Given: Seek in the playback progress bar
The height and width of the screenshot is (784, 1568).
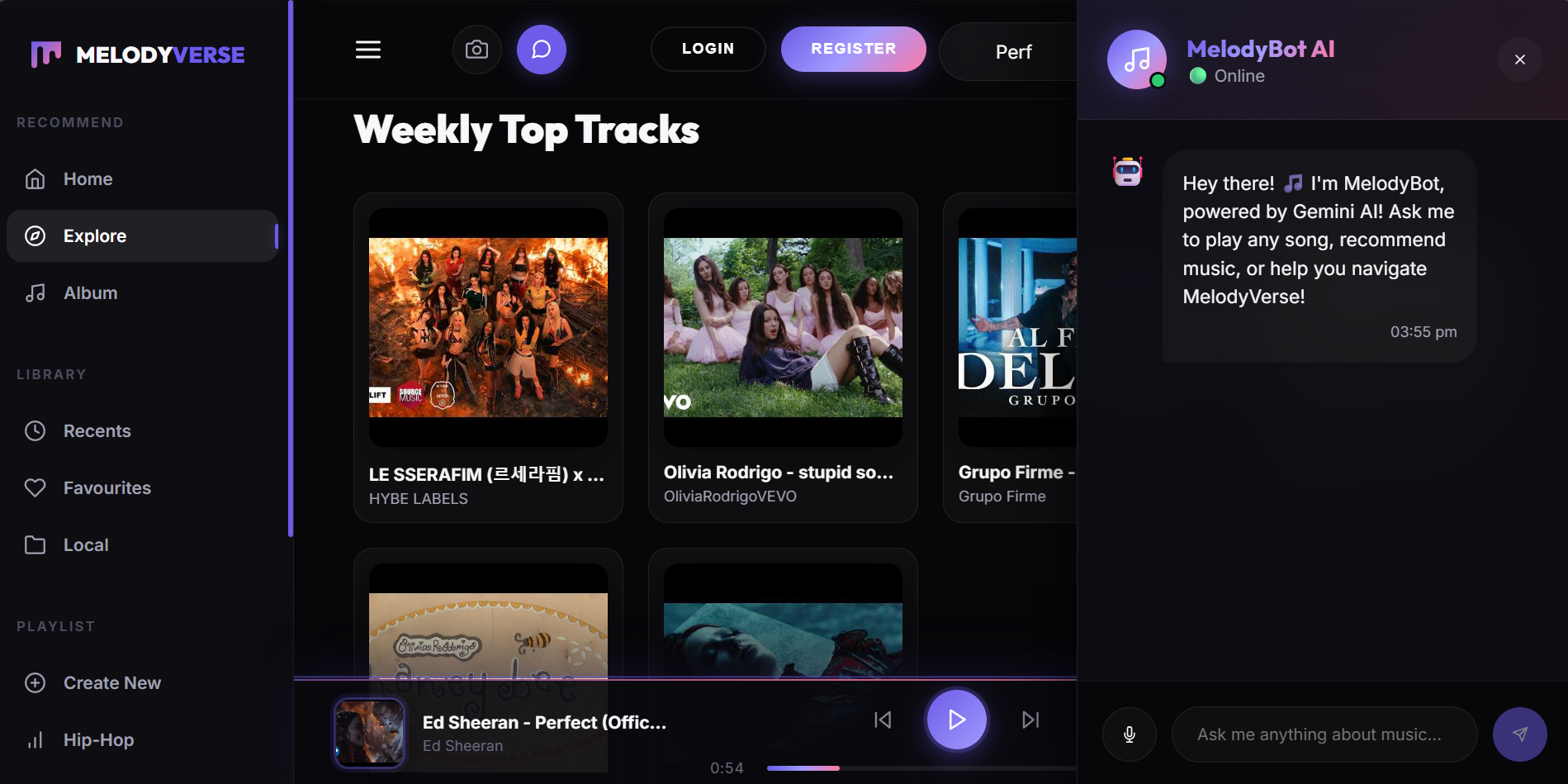Looking at the screenshot, I should click(x=921, y=768).
